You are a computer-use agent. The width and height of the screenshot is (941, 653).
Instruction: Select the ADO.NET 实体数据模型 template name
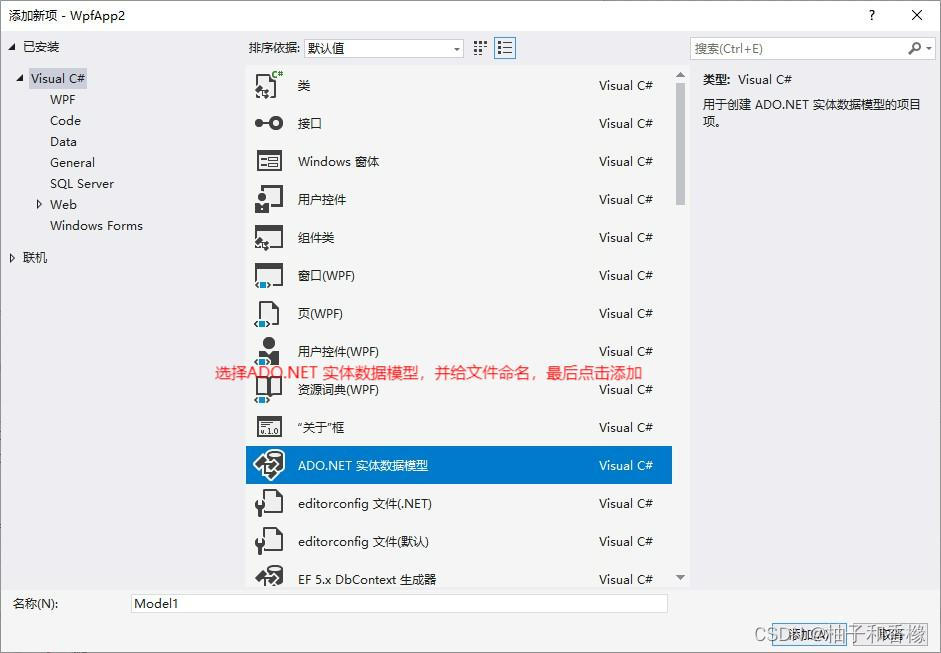click(363, 466)
